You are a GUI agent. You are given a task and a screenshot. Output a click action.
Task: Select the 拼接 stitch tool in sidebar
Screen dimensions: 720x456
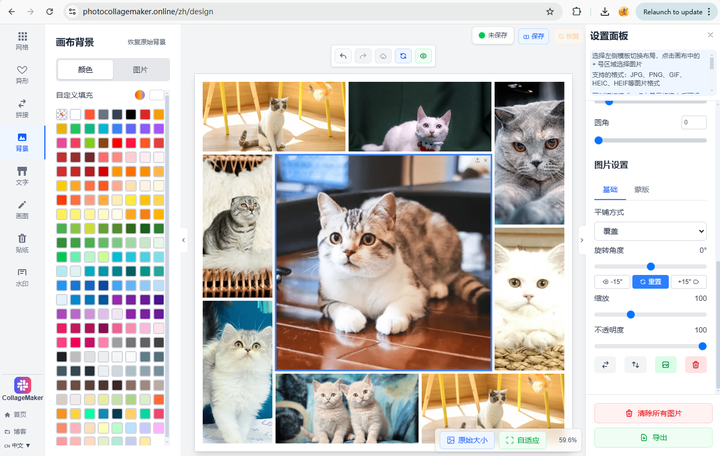click(22, 108)
